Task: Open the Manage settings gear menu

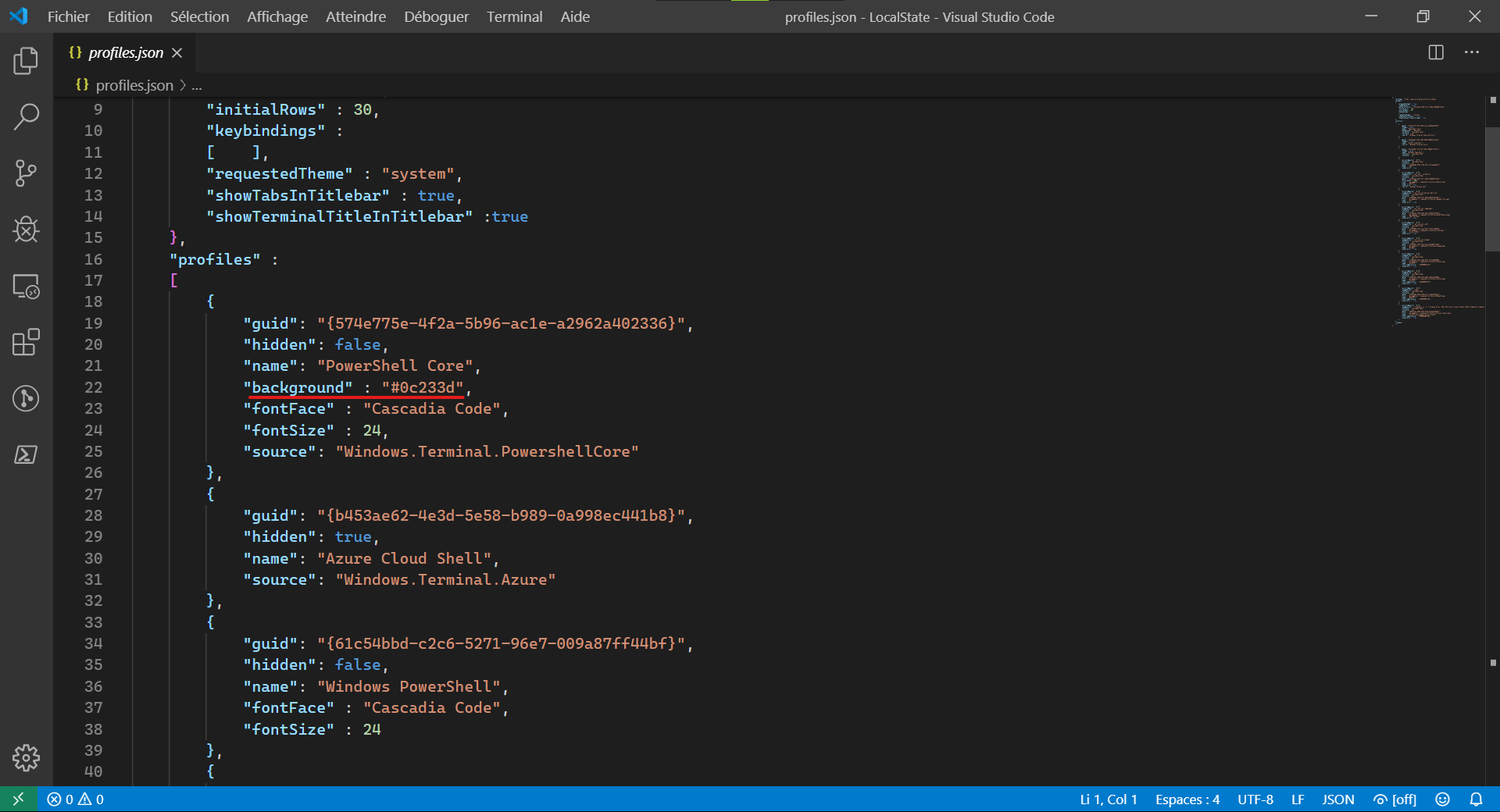Action: [x=26, y=757]
